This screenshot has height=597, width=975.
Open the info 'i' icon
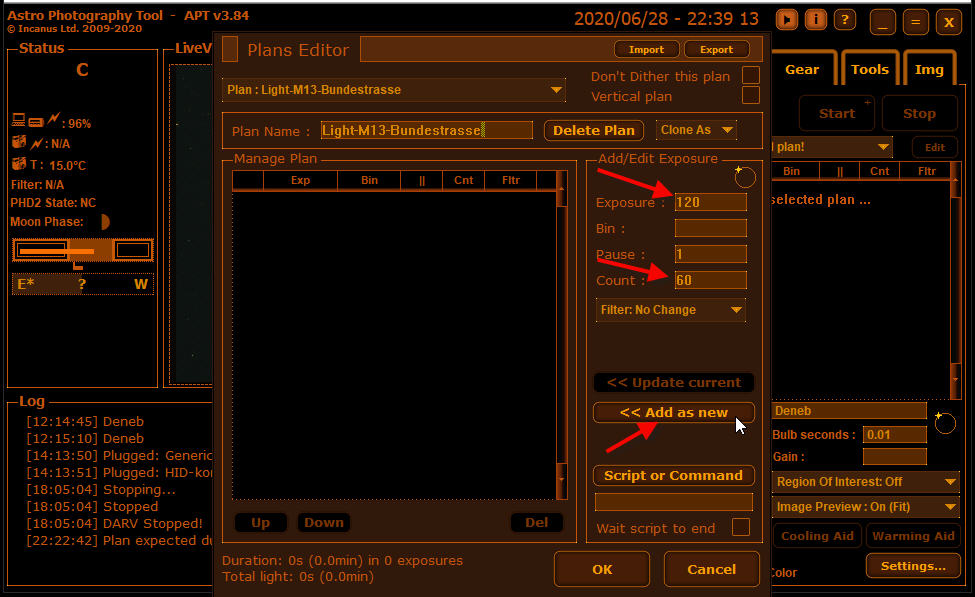(x=816, y=20)
